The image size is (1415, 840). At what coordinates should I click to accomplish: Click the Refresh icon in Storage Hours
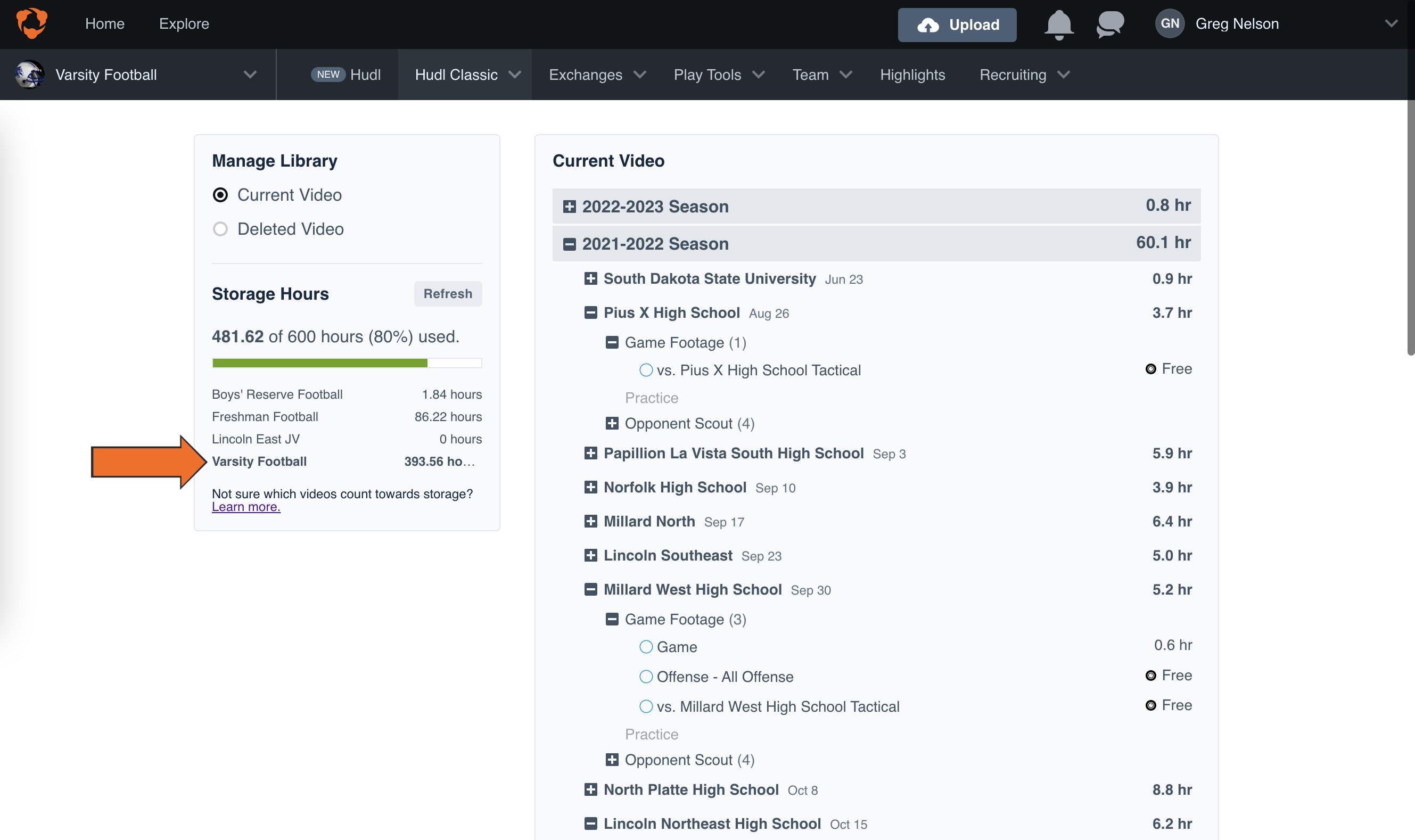coord(448,293)
